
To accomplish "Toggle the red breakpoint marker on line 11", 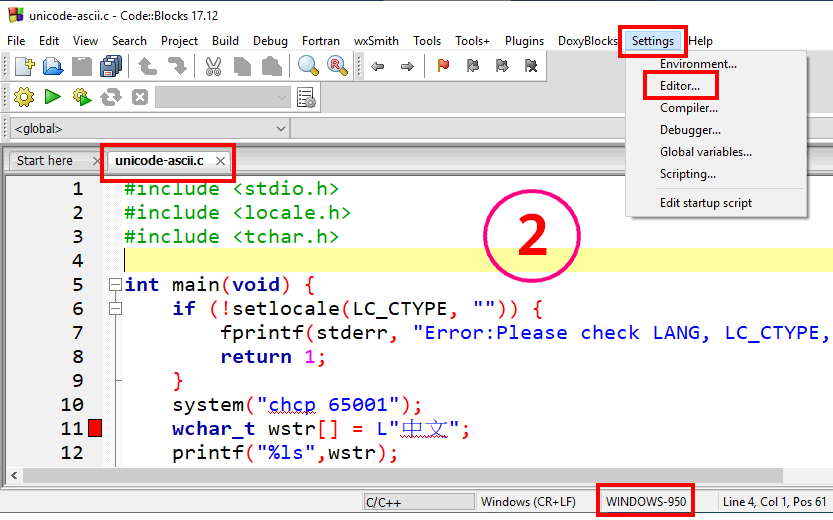I will point(95,429).
